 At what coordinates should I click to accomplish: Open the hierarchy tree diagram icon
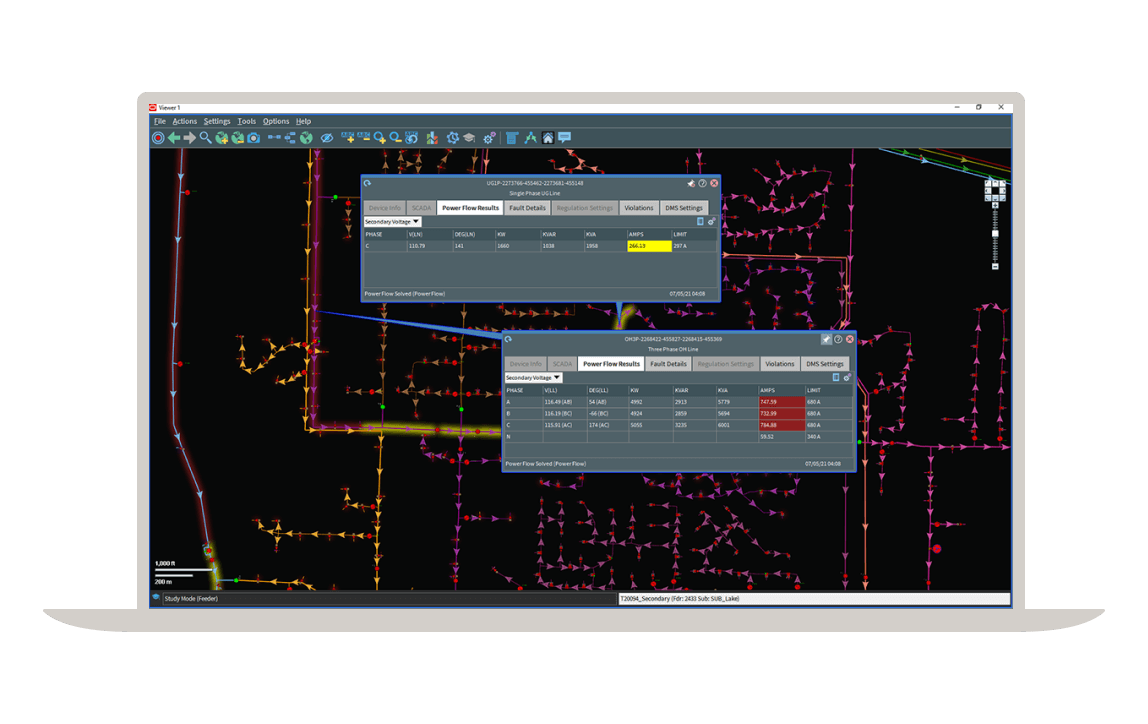point(290,138)
